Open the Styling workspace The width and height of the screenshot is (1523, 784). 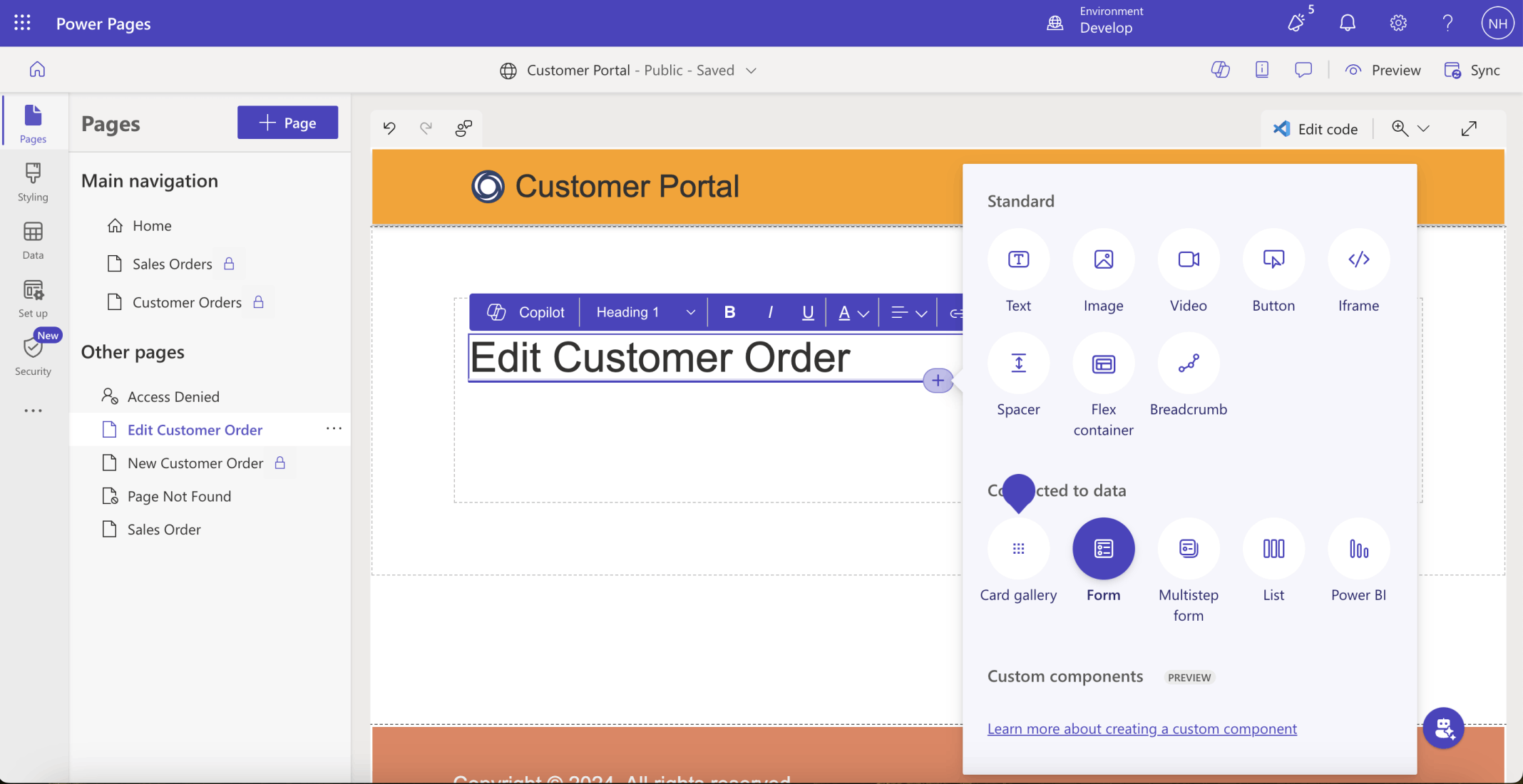tap(33, 181)
